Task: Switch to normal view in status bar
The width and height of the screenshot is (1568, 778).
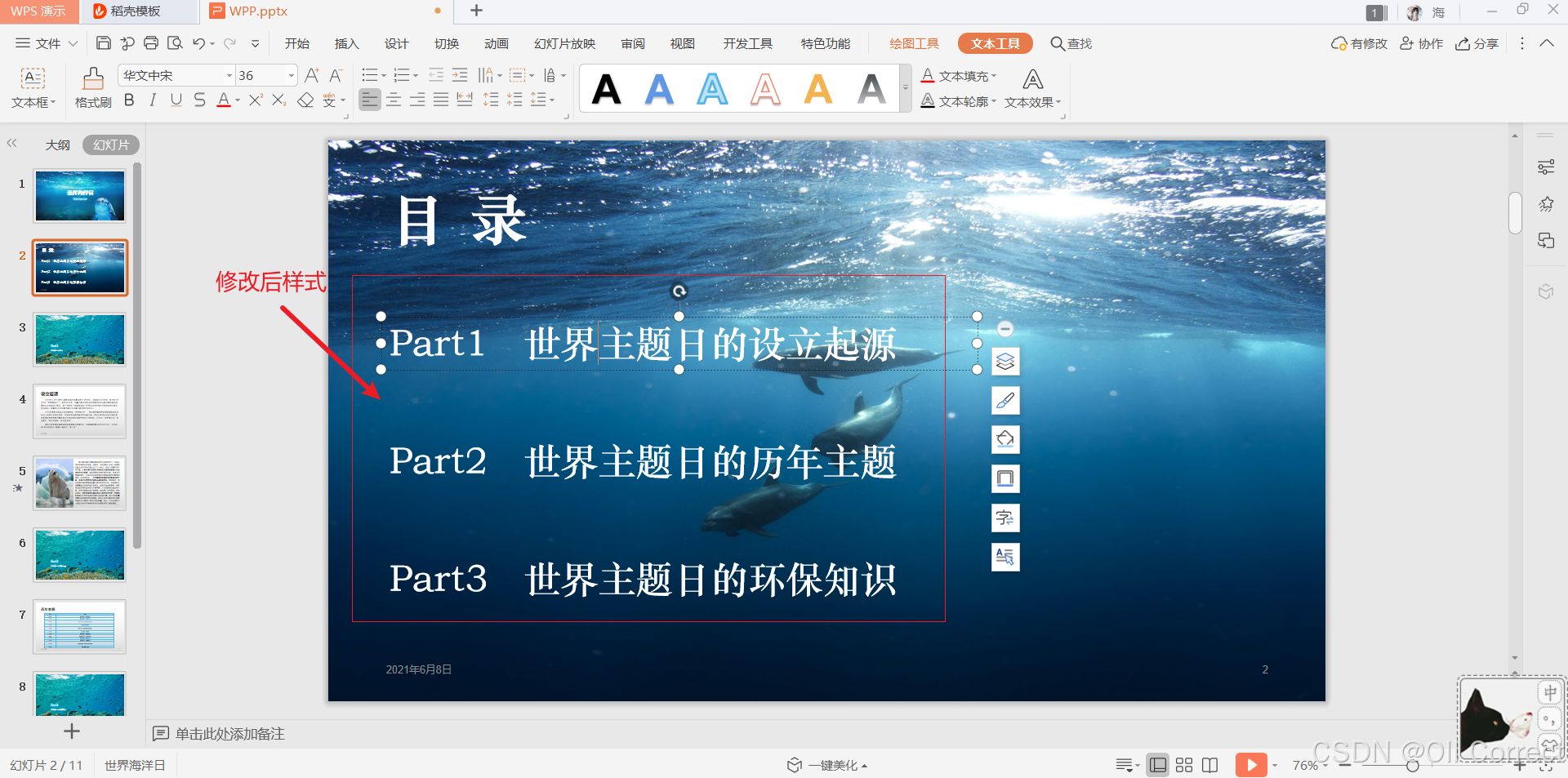Action: click(x=1157, y=765)
